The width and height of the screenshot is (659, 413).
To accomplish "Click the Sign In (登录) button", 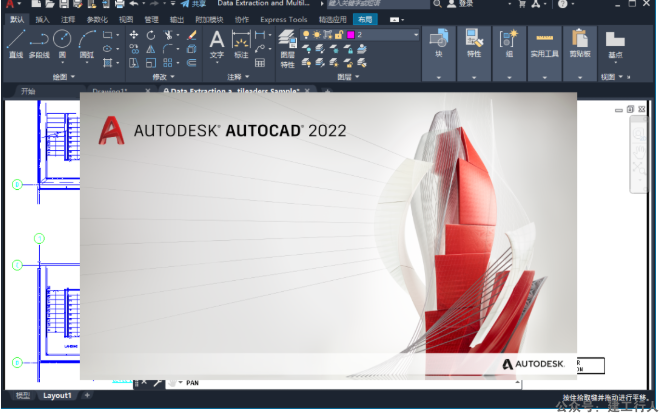I will (x=461, y=4).
